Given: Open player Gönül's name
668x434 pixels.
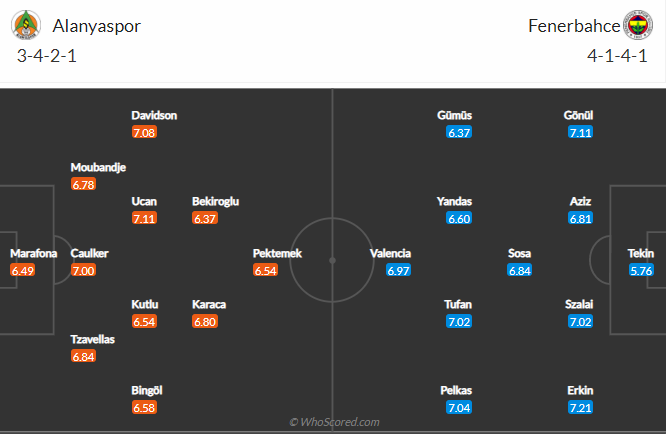Looking at the screenshot, I should 579,115.
